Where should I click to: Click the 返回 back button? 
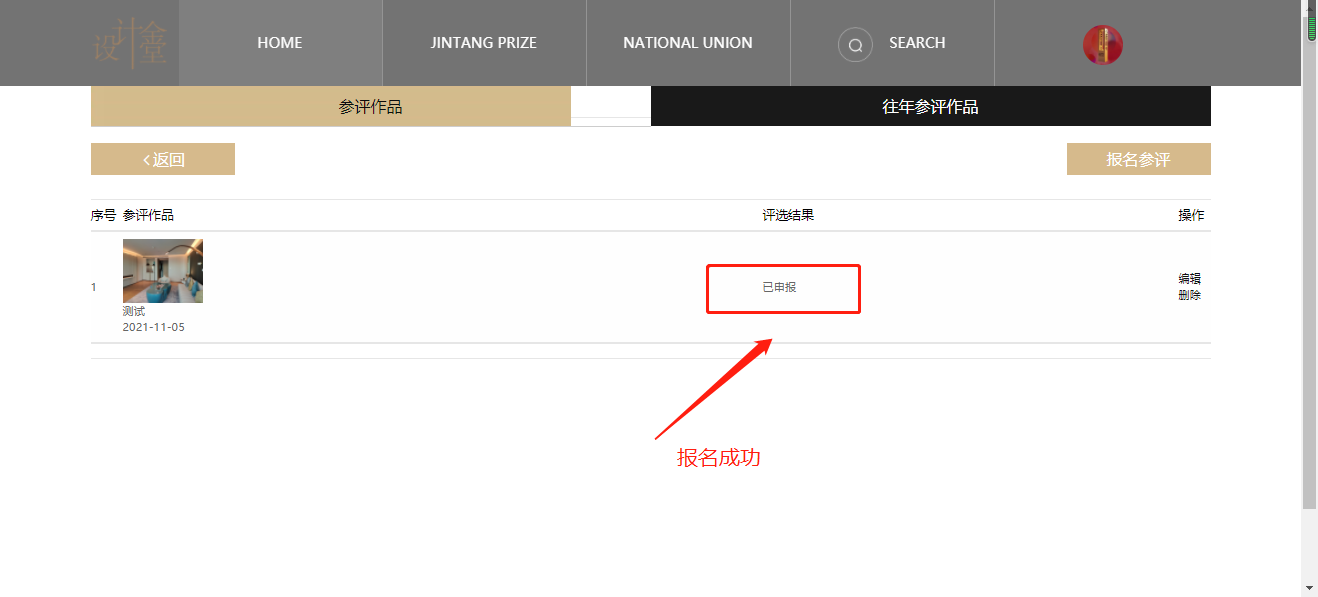pos(163,159)
